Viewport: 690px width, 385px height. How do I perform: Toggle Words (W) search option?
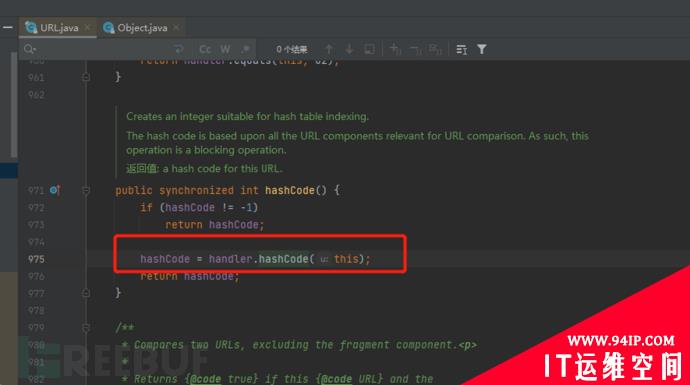[225, 49]
